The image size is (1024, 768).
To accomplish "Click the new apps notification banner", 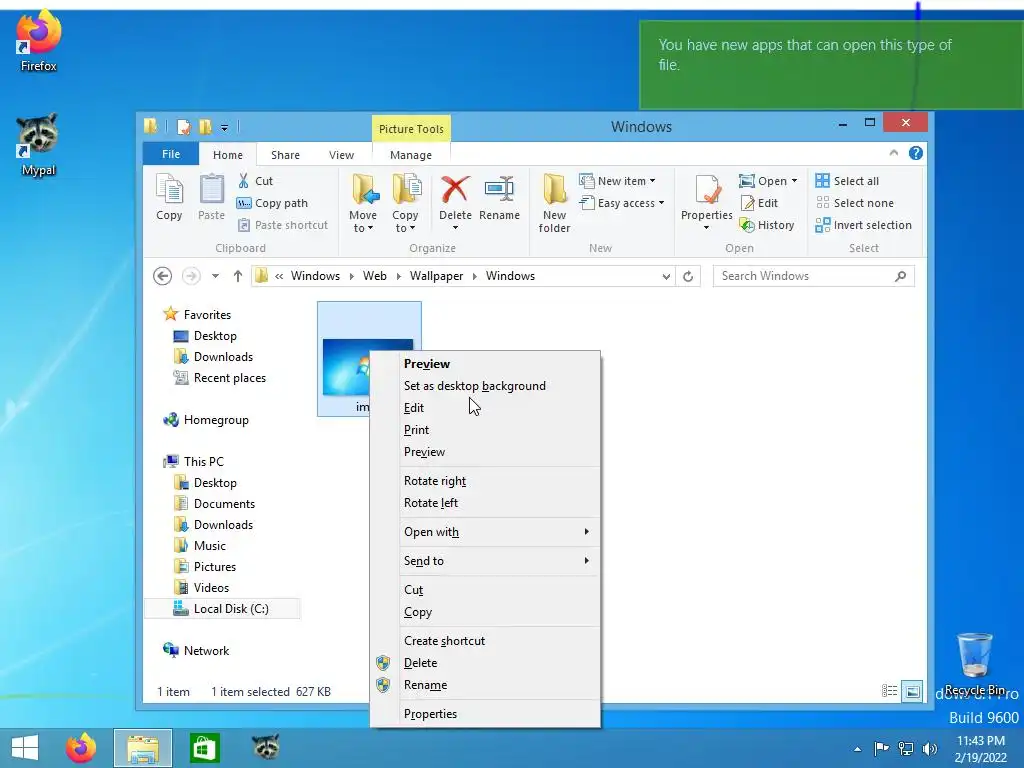I will tap(831, 65).
